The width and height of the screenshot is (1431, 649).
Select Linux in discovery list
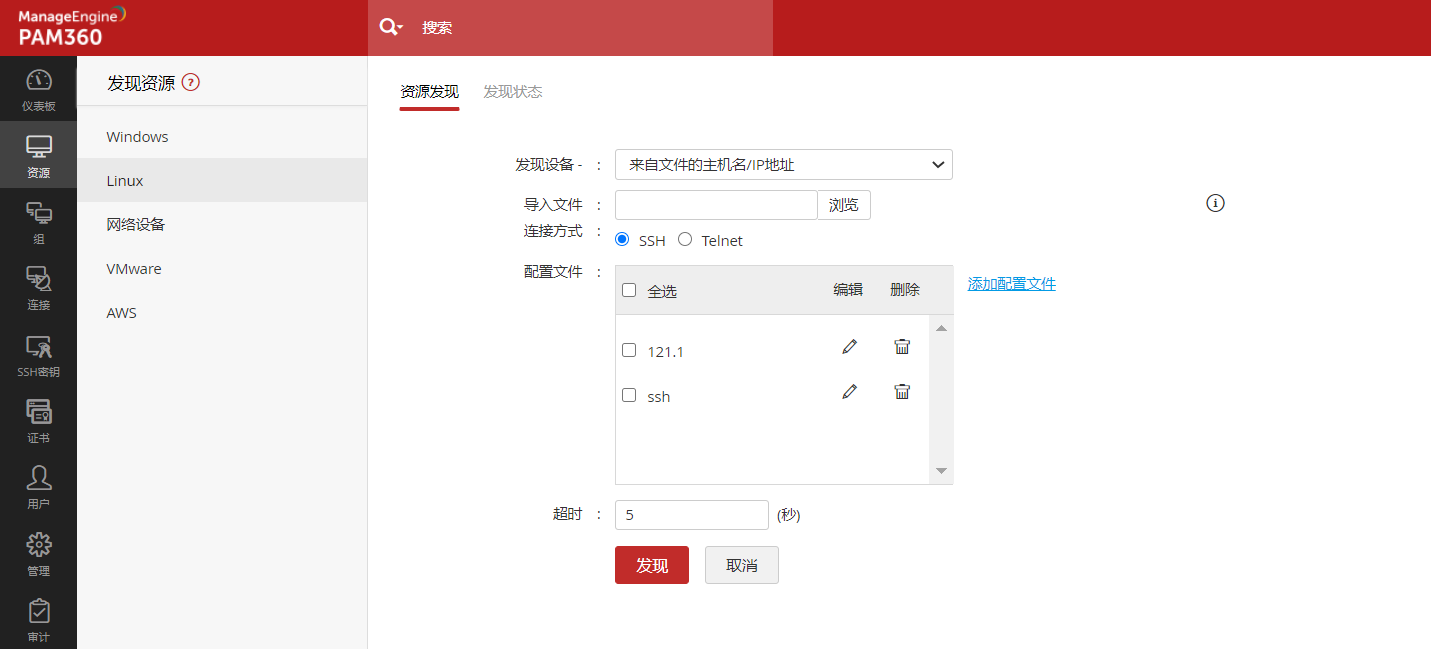[x=222, y=180]
